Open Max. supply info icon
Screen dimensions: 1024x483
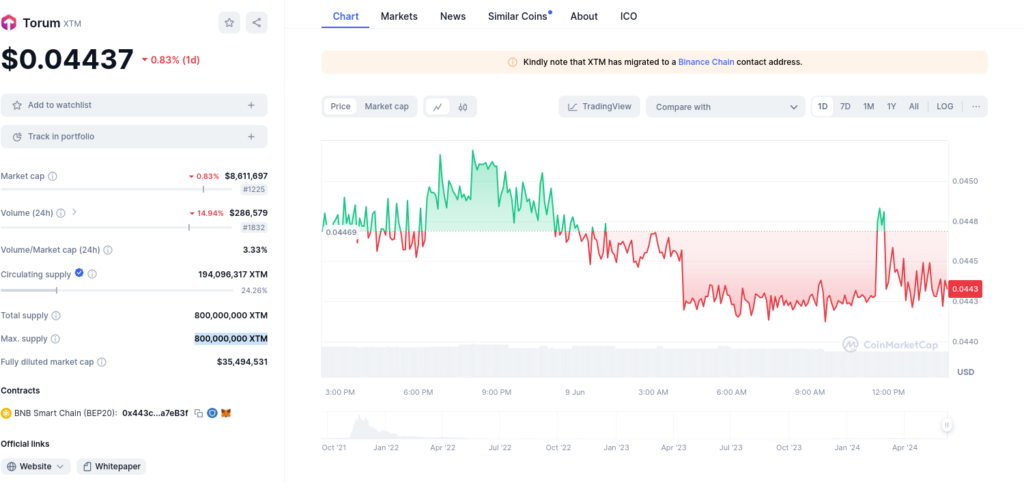click(x=56, y=339)
